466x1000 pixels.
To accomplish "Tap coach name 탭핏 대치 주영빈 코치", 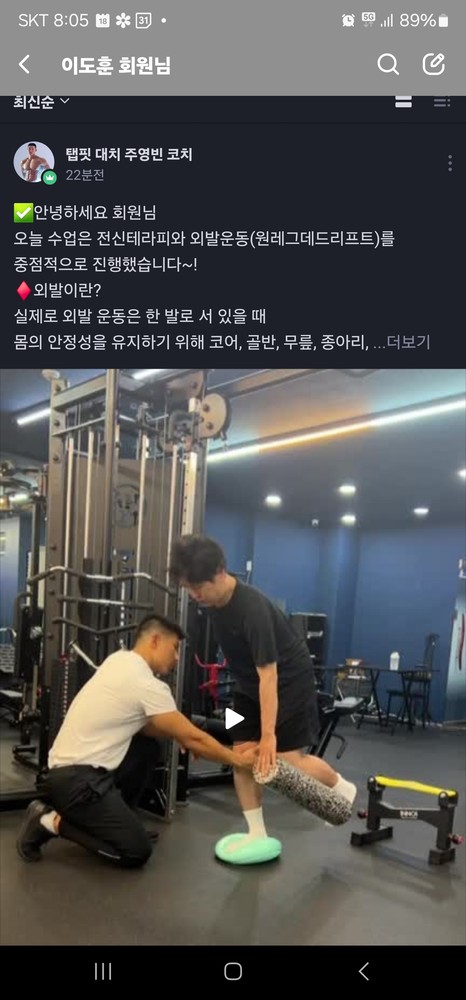I will 129,154.
